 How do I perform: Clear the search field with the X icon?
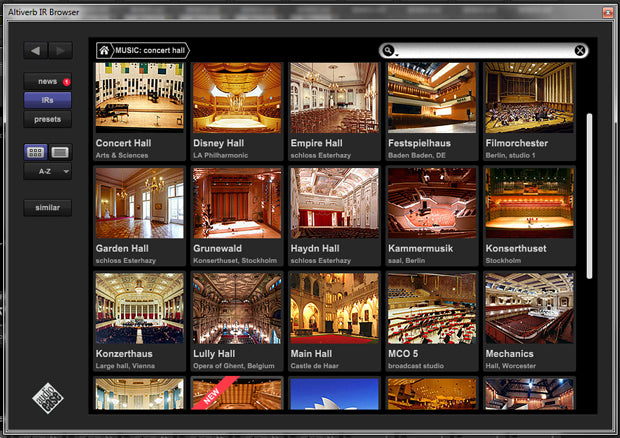[x=580, y=51]
